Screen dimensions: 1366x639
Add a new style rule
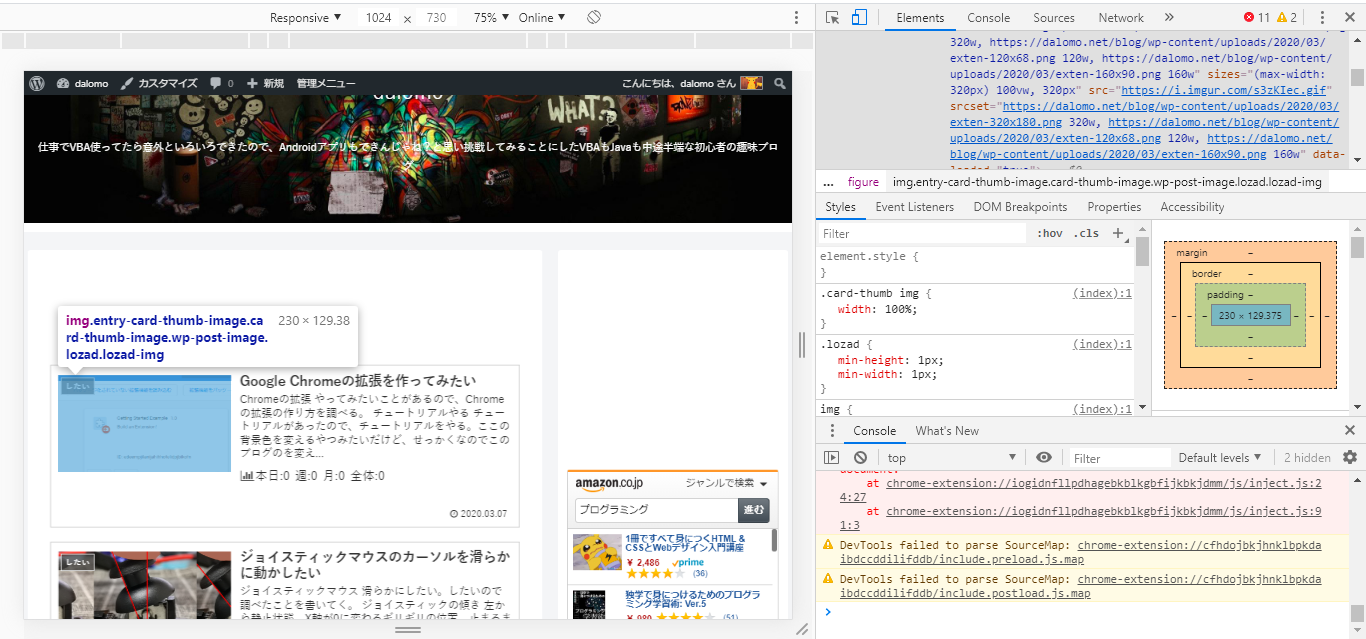tap(1118, 234)
